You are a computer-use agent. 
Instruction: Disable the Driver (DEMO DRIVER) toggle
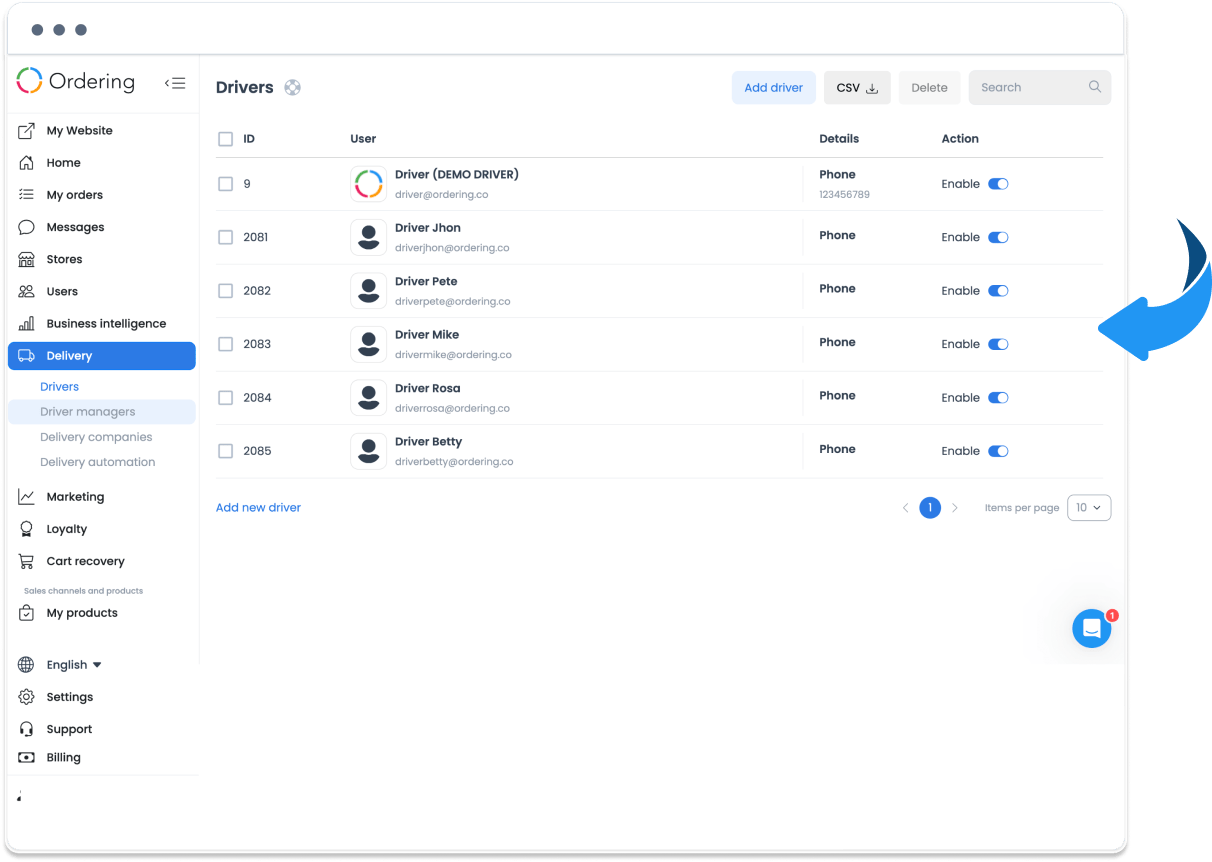tap(998, 184)
